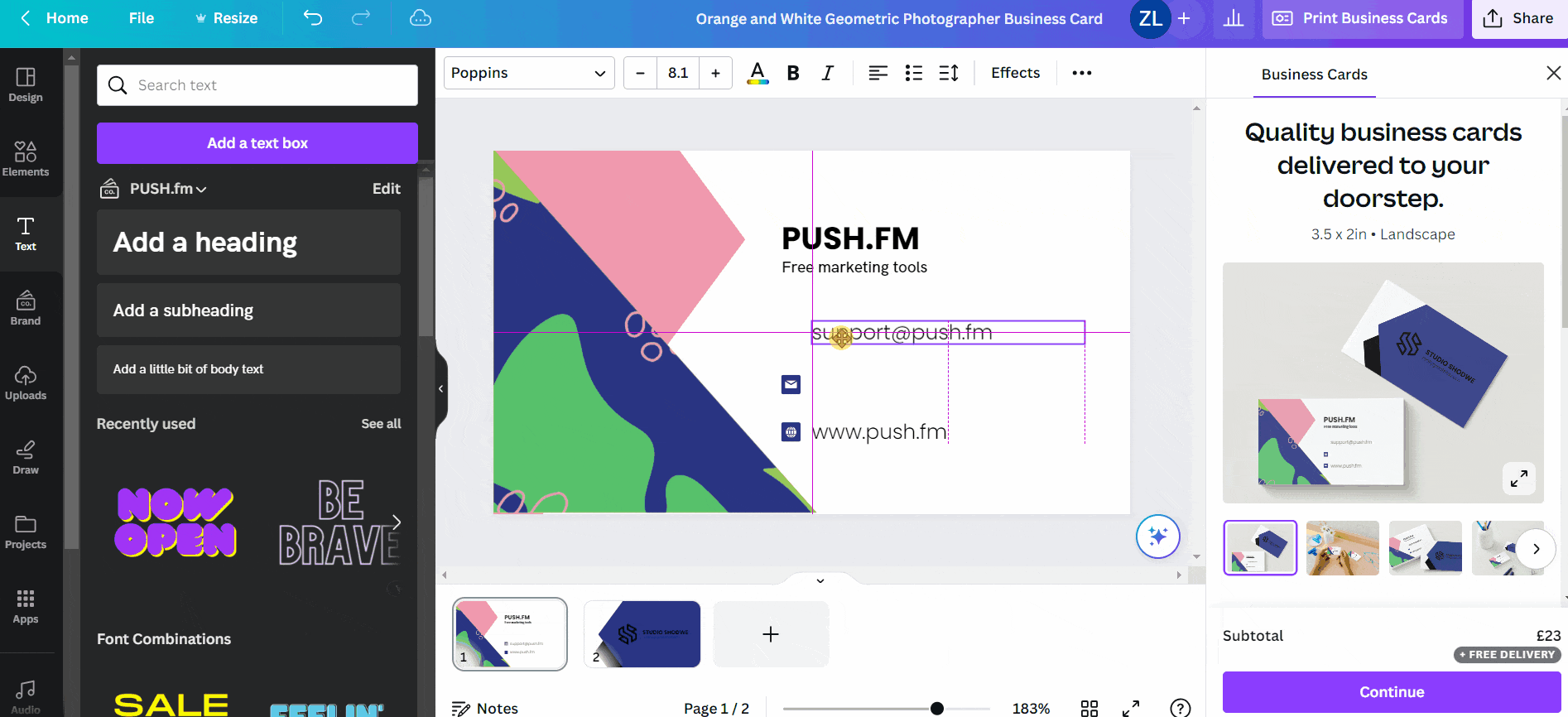Add a new page

[771, 634]
